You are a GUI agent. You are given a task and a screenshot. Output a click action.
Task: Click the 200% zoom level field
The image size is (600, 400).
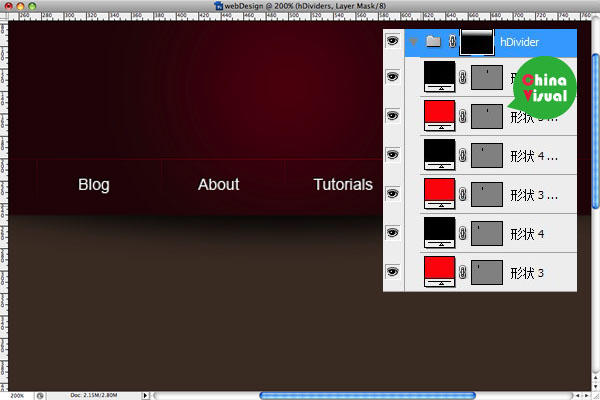[17, 395]
